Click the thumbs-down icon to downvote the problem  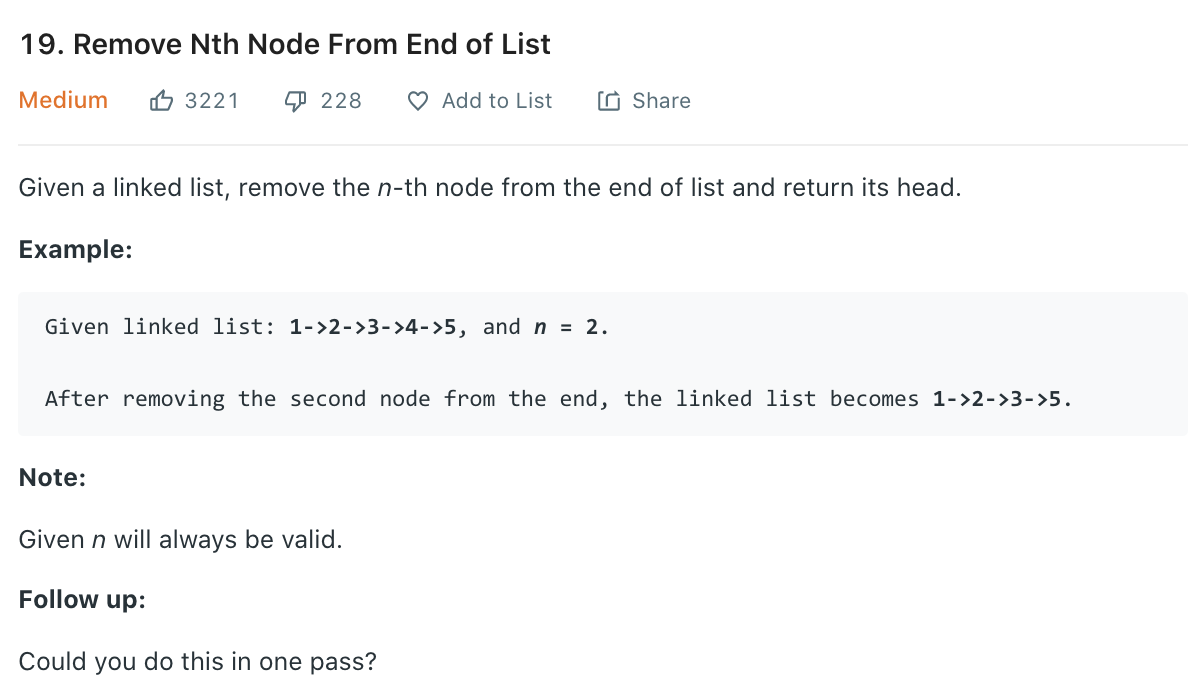294,100
